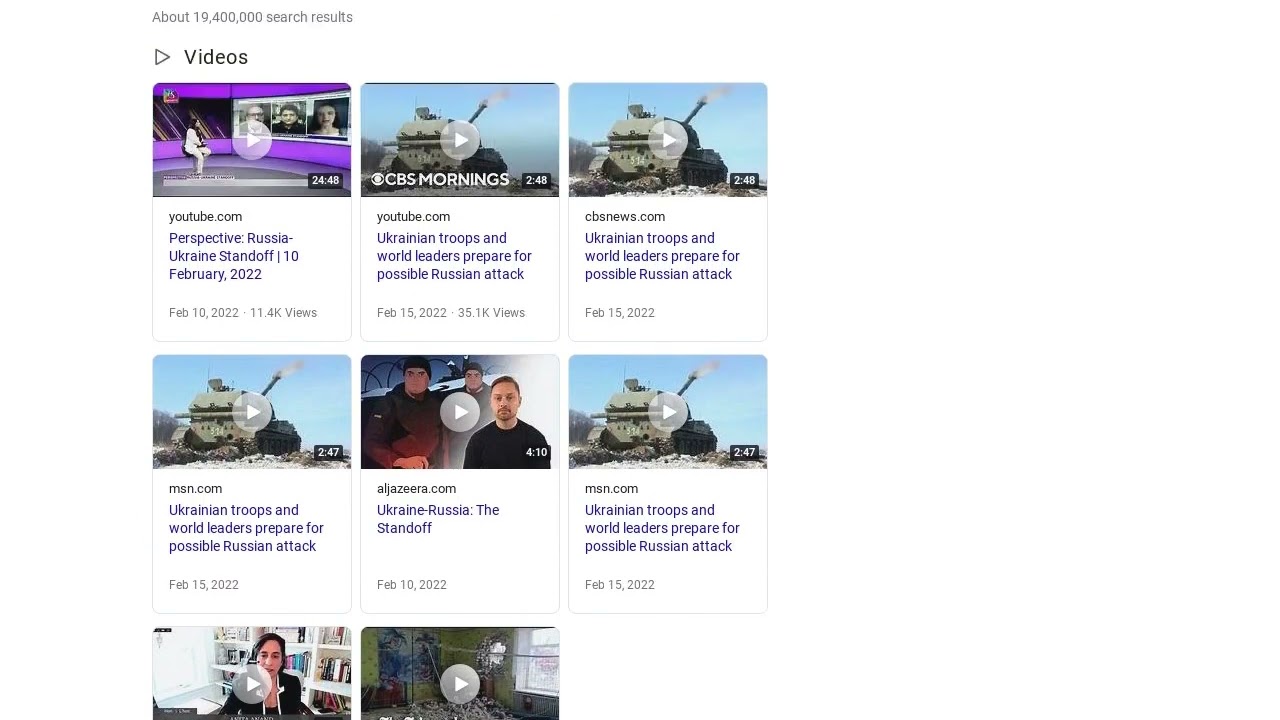Click the 24:48 duration badge
Screen dimensions: 1280x720
pyautogui.click(x=326, y=181)
